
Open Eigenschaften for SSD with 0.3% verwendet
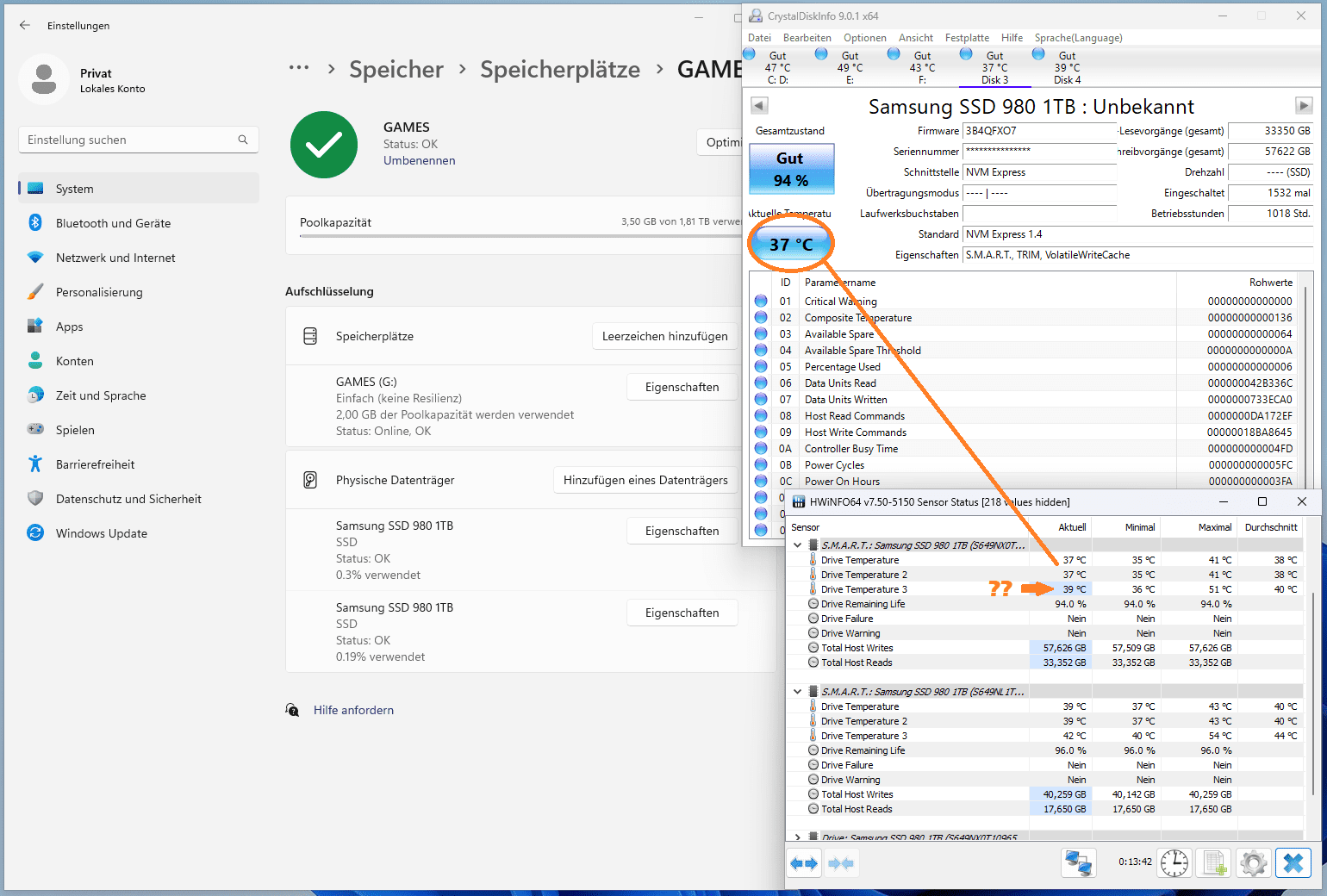click(682, 531)
